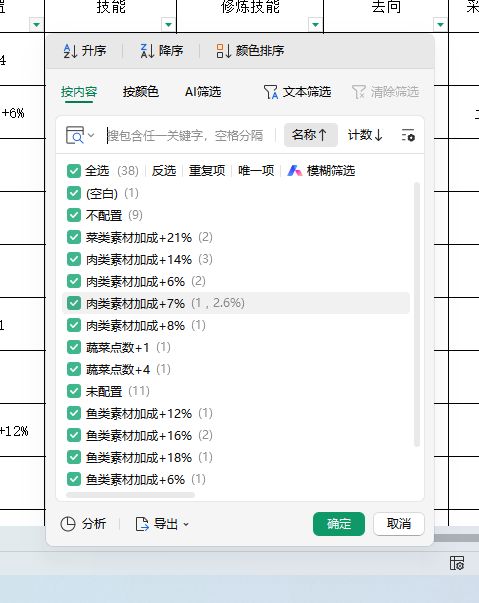This screenshot has height=603, width=479.
Task: Click the keyword search input field
Action: click(x=190, y=135)
